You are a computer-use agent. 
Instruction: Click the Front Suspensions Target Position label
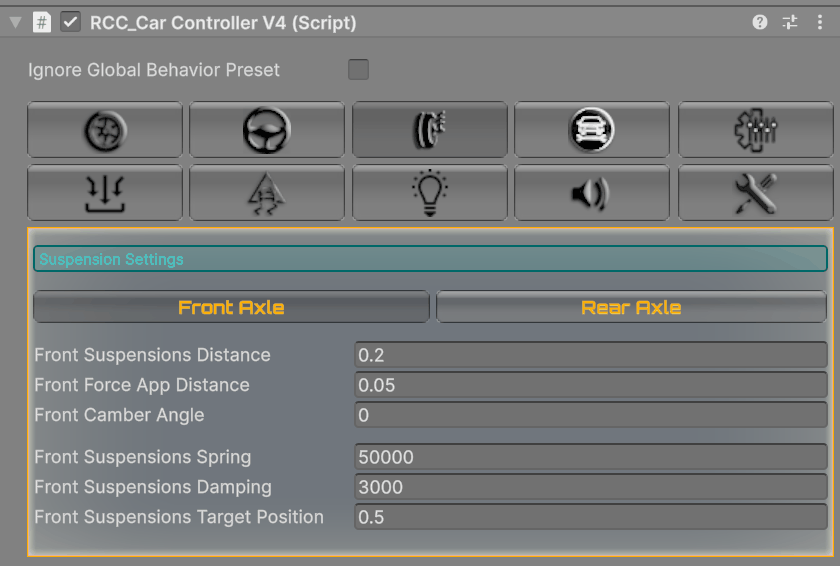click(179, 517)
